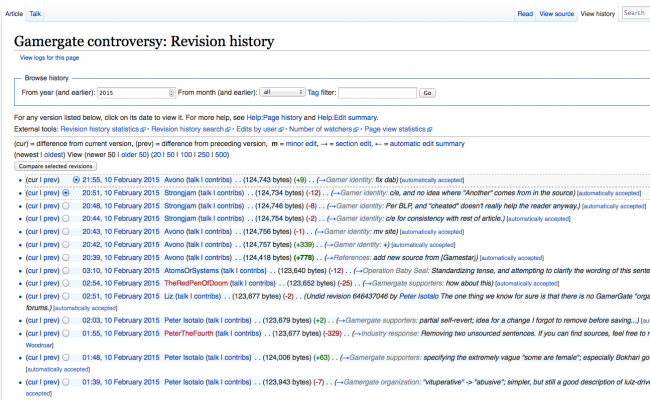Focus the Tag filter text field
The image size is (650, 400).
click(x=376, y=92)
